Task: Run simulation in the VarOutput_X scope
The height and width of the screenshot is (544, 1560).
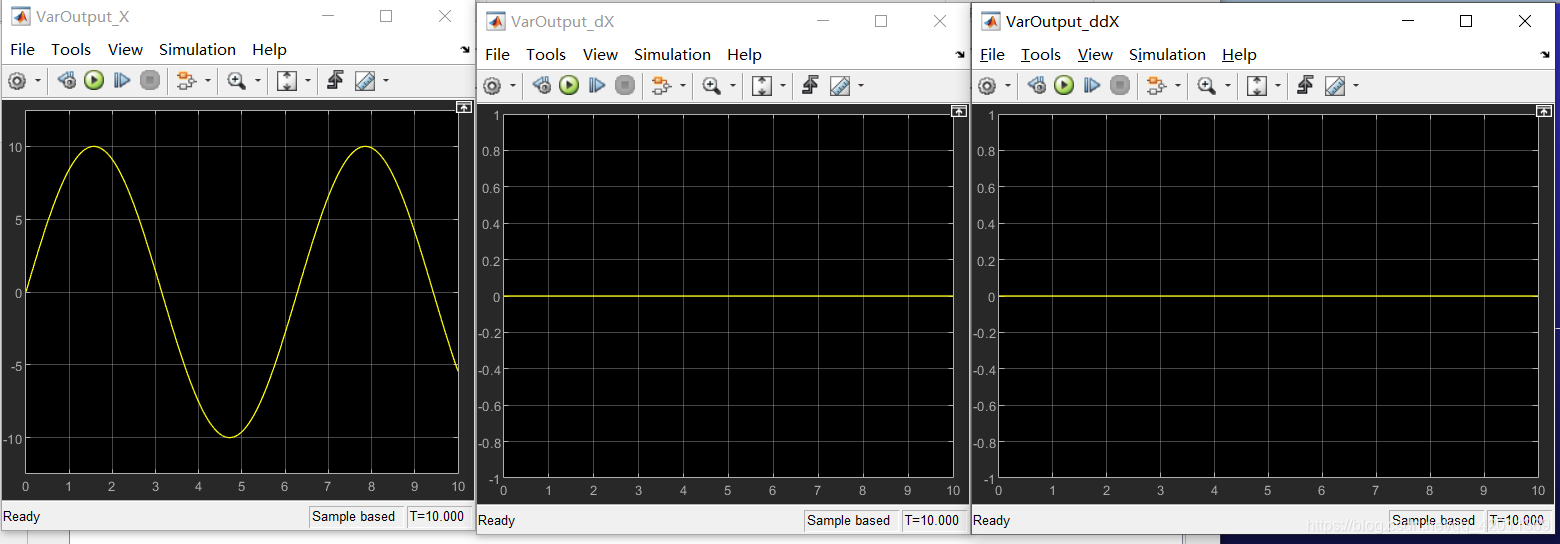Action: click(94, 81)
